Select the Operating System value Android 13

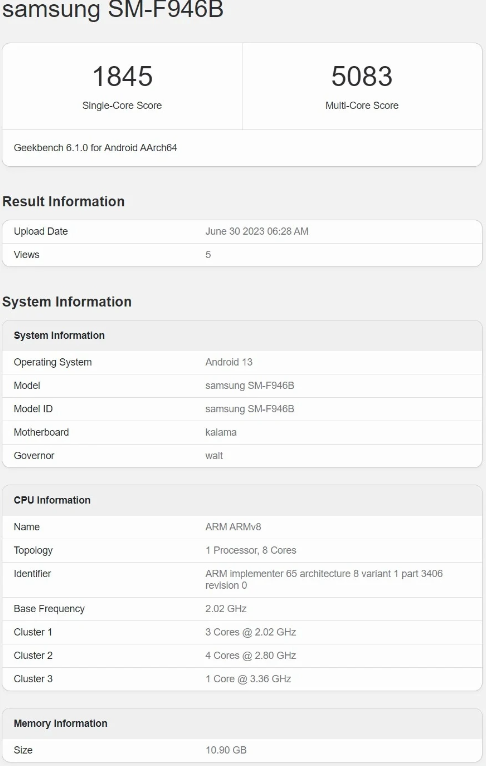(x=229, y=362)
